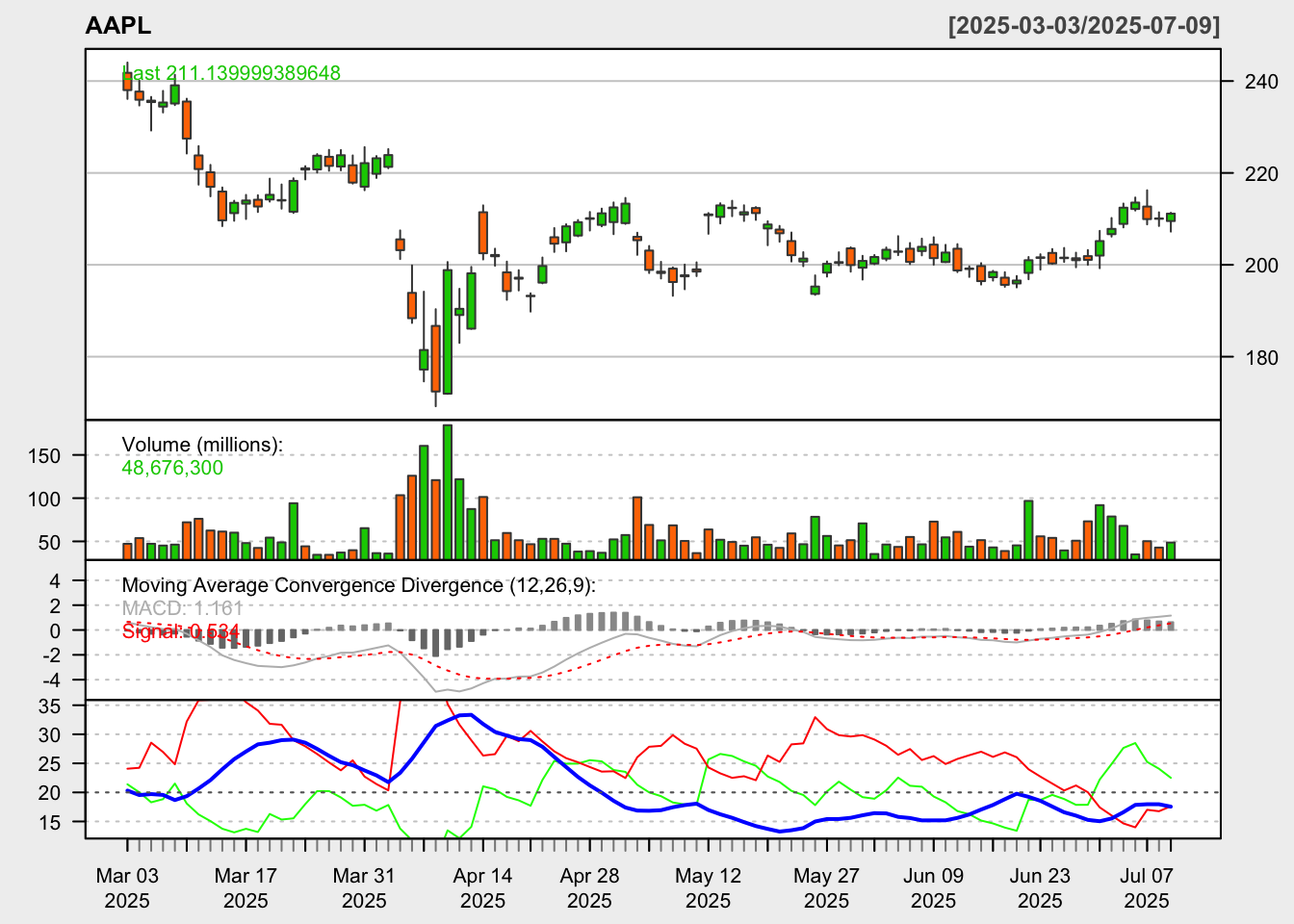Viewport: 1294px width, 924px height.
Task: Click the Mar 17 2025 date label
Action: 246,888
